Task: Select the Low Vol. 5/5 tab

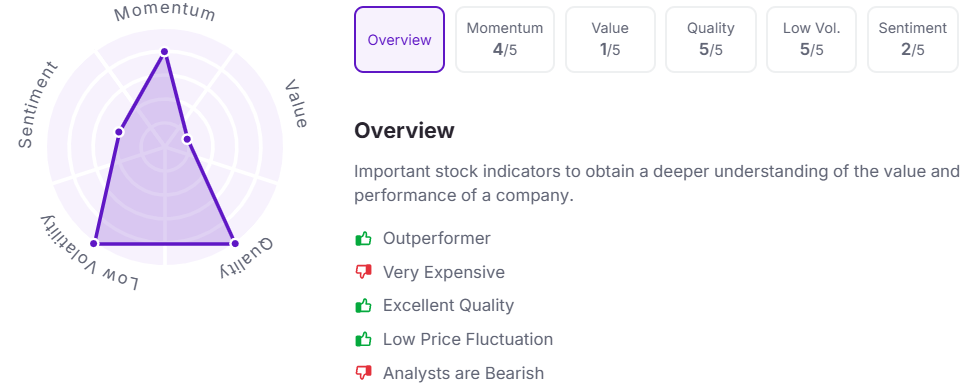Action: pyautogui.click(x=812, y=40)
